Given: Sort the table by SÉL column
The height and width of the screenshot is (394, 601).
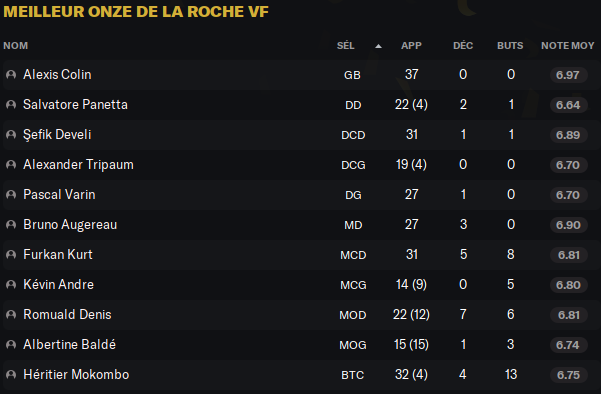Looking at the screenshot, I should click(345, 46).
